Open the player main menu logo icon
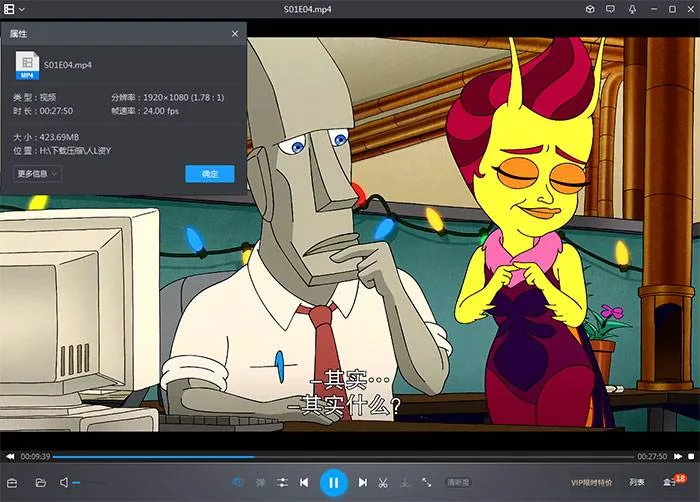 [9, 9]
